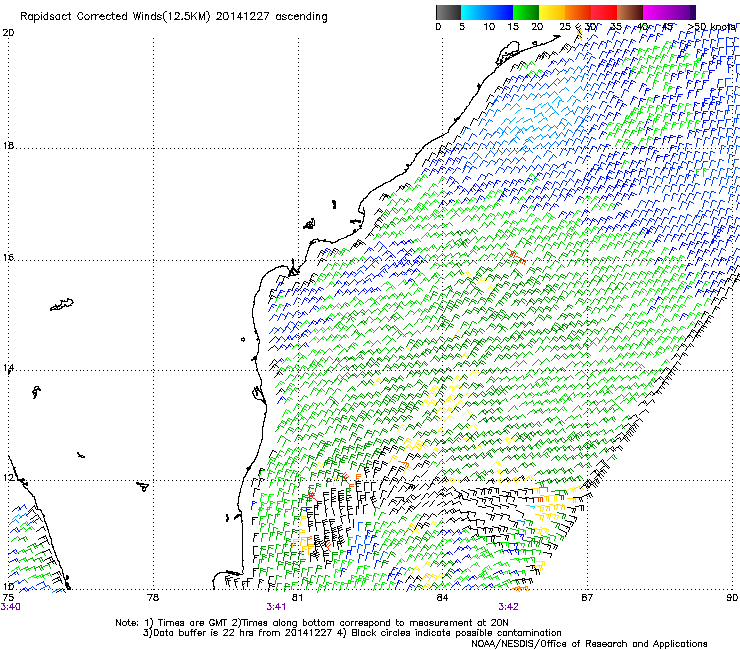Image resolution: width=740 pixels, height=650 pixels.
Task: Click the purple "3:41" time stamp
Action: click(276, 607)
